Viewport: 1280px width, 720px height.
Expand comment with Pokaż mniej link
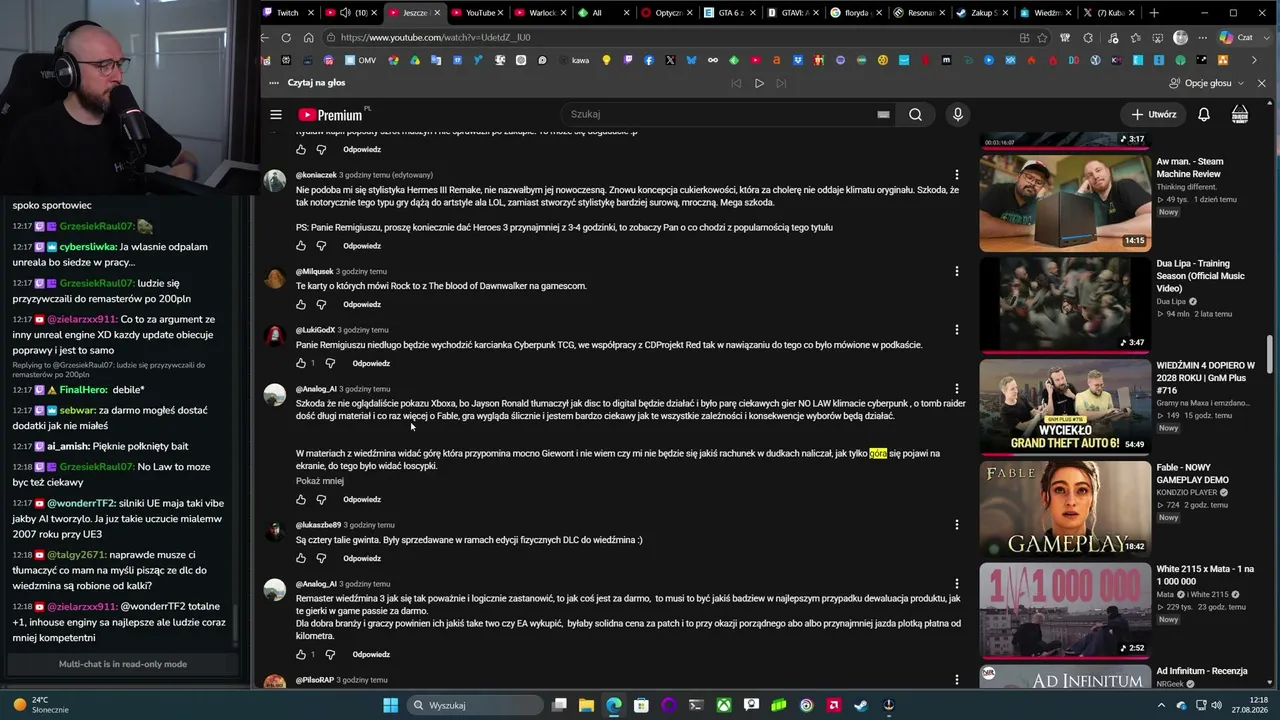point(320,481)
